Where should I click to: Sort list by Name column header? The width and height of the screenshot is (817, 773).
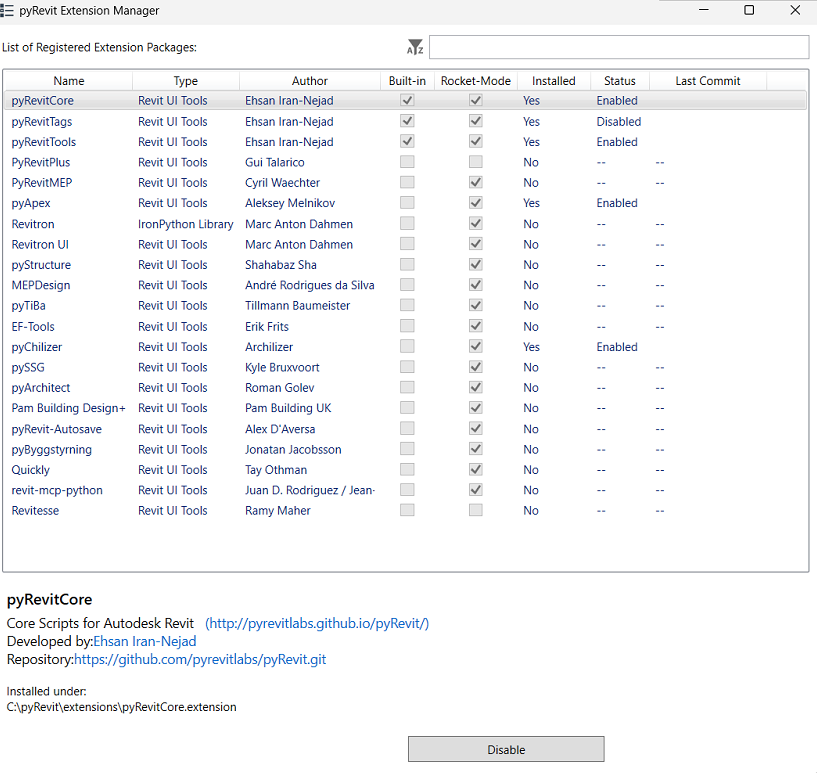pos(69,81)
